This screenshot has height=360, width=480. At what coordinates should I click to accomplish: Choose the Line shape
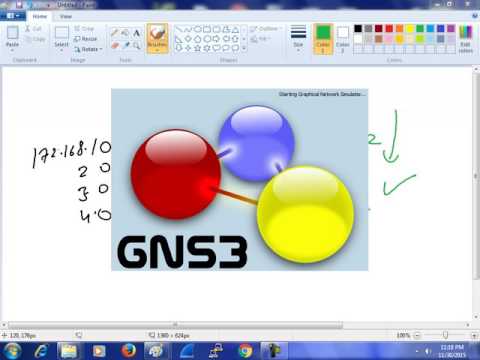179,29
